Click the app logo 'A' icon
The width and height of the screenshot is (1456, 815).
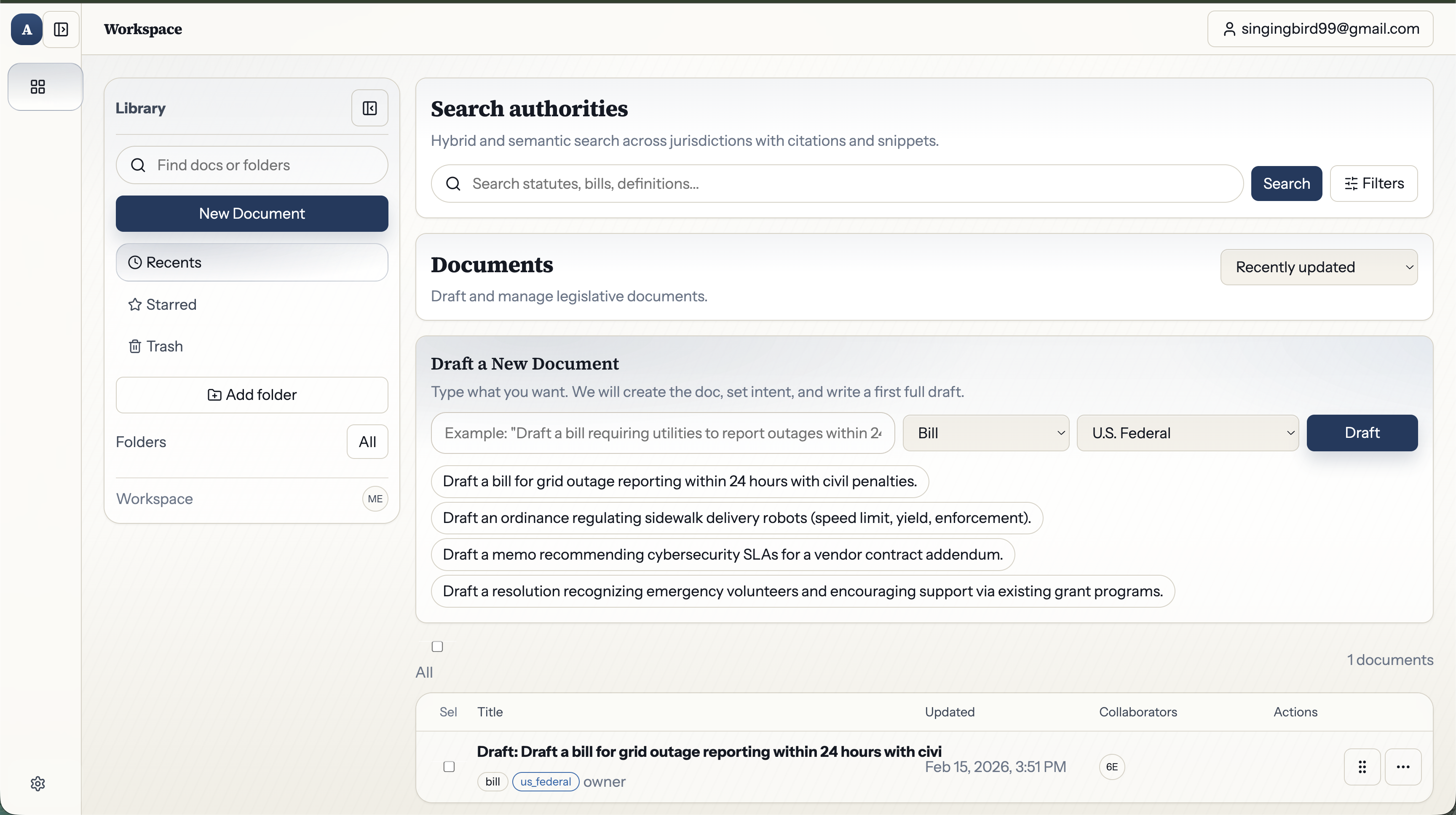pos(27,29)
